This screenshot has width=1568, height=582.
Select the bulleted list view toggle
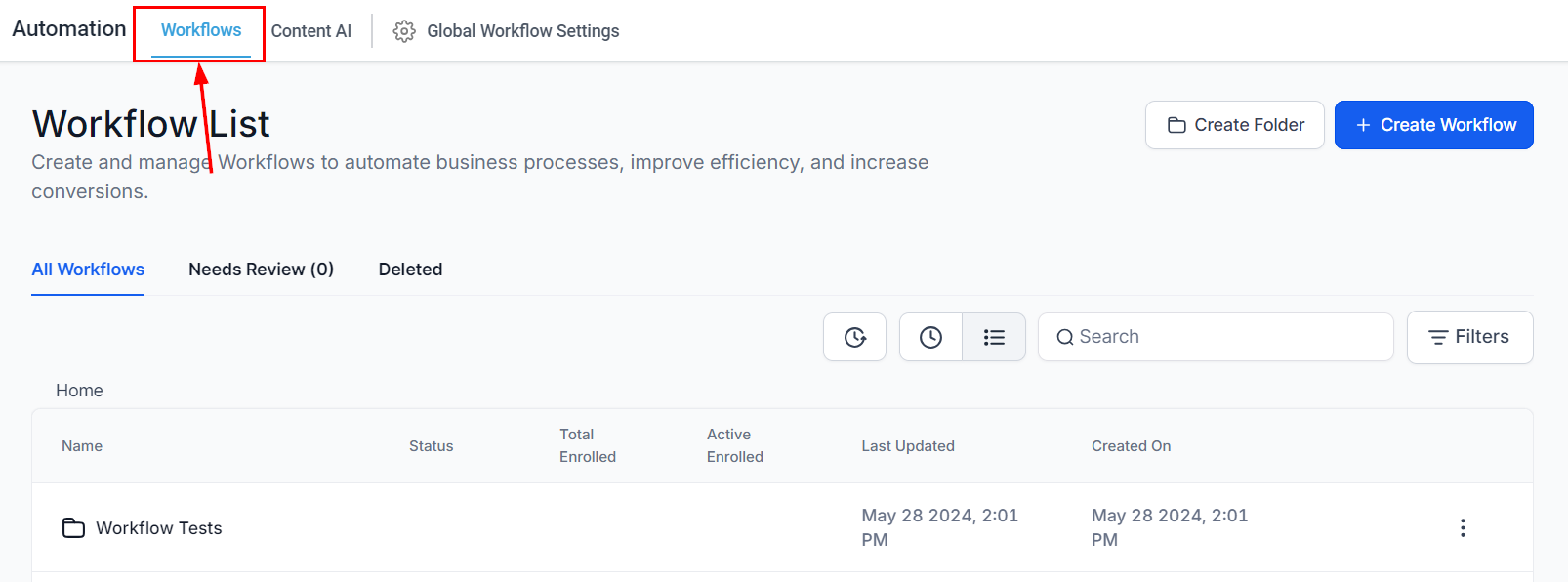[x=994, y=337]
